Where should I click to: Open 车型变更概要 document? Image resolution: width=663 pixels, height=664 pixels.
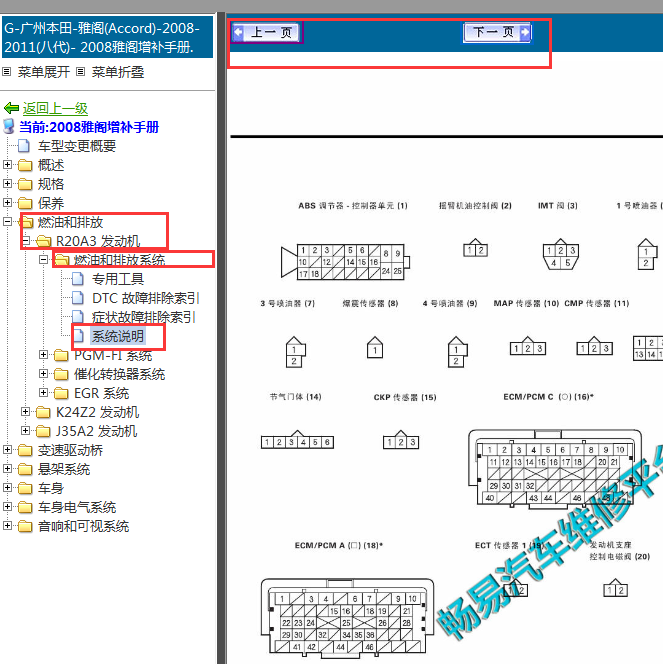77,146
